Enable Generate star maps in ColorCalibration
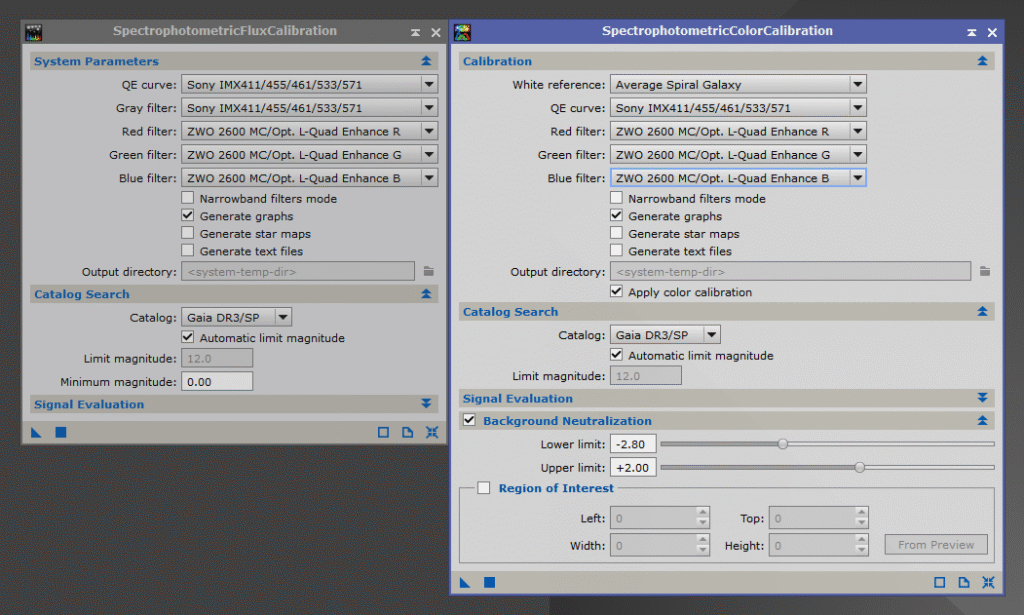The width and height of the screenshot is (1024, 615). pos(616,232)
